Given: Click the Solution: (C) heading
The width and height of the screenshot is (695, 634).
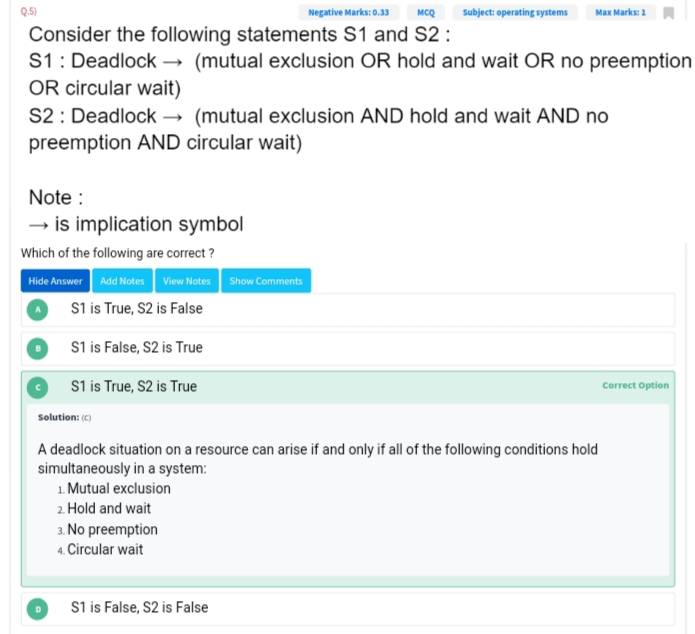Looking at the screenshot, I should 65,417.
